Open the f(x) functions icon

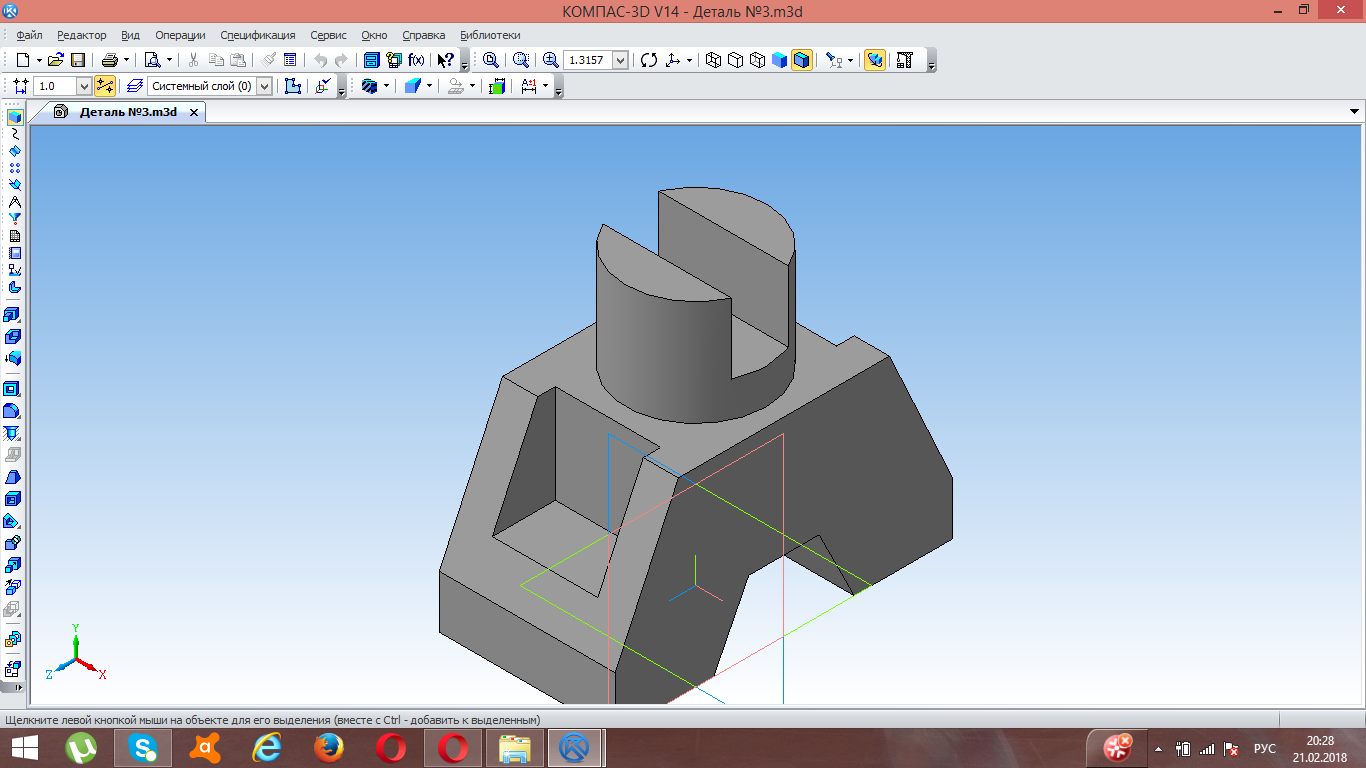[x=416, y=60]
